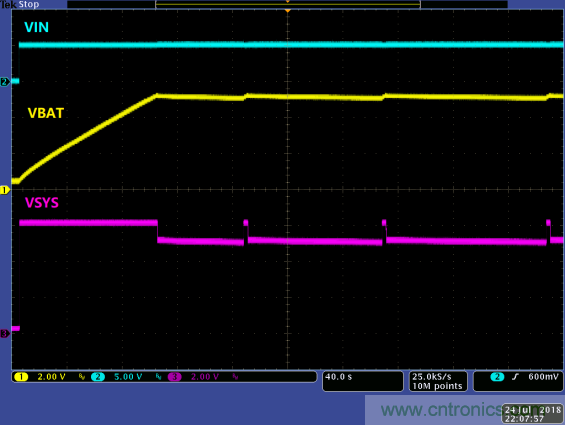This screenshot has height=425, width=565.
Task: Click the record overview bar at top
Action: 288,4
